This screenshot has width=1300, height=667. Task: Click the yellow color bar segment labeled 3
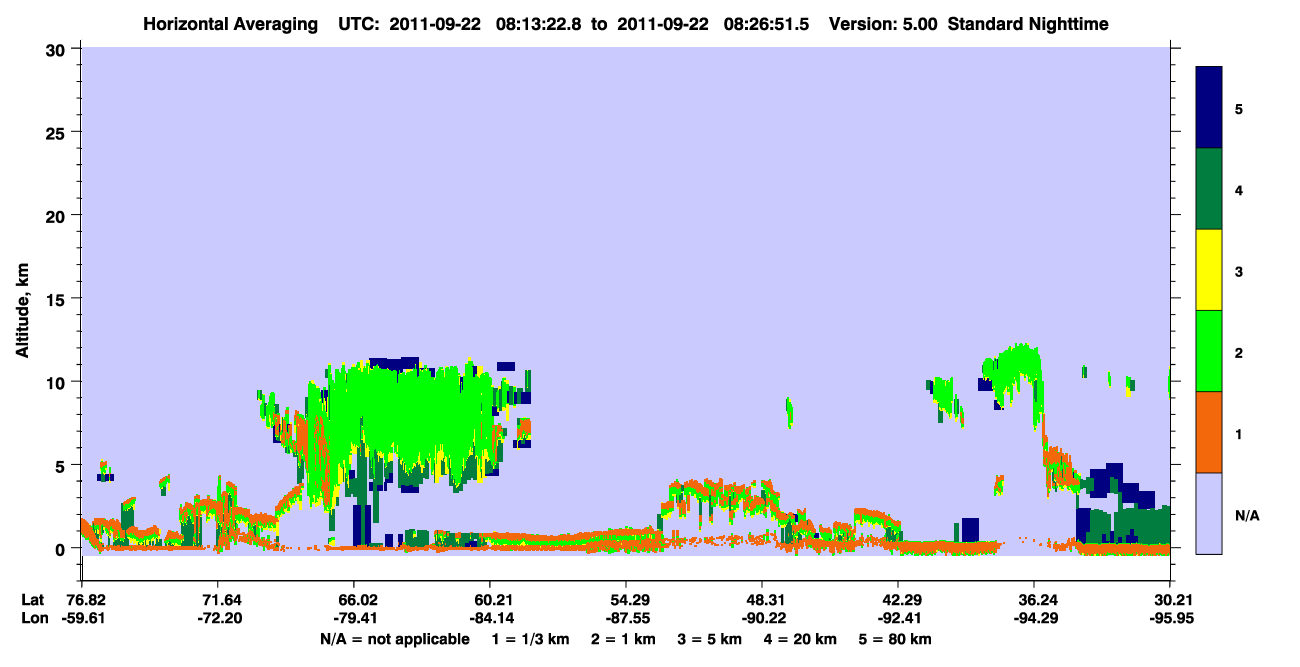coord(1209,270)
